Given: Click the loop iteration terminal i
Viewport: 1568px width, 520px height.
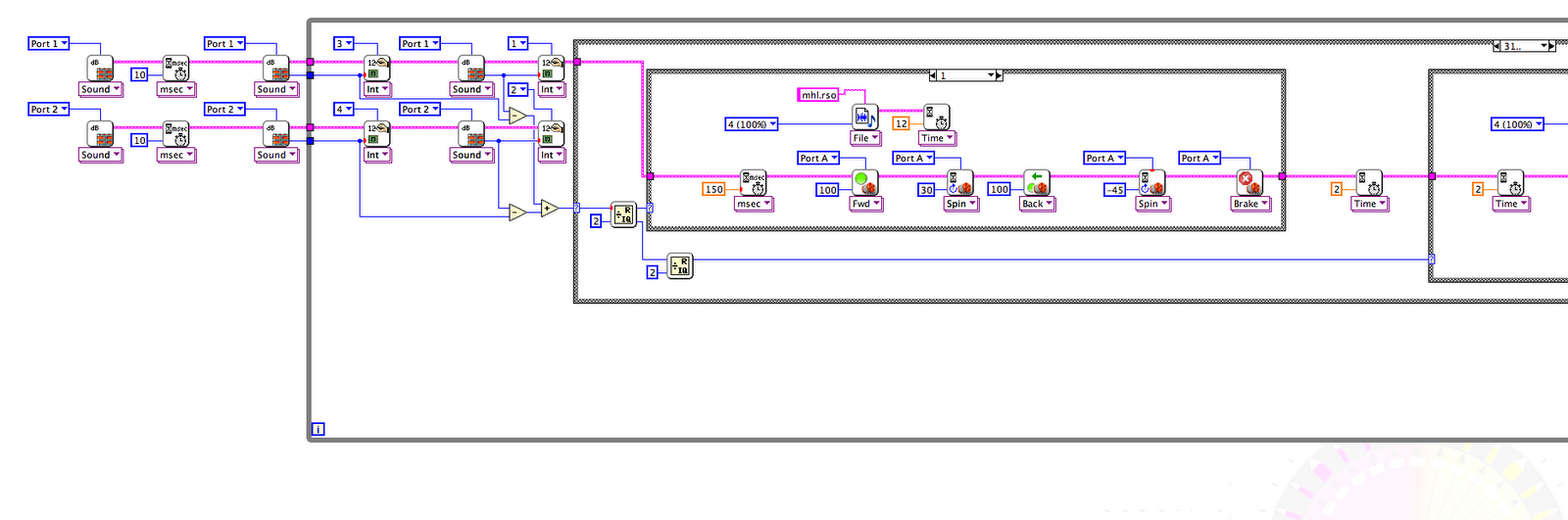Looking at the screenshot, I should pos(318,429).
